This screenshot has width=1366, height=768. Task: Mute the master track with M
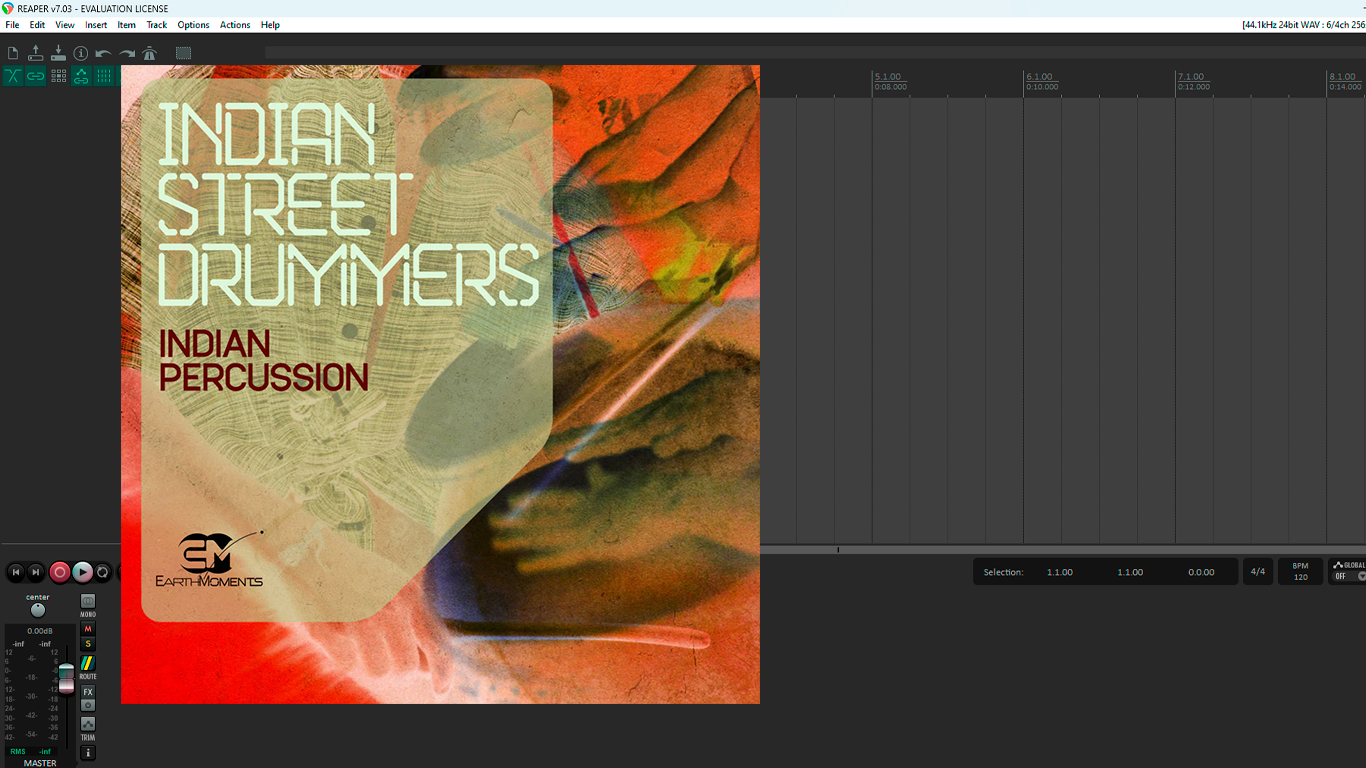88,629
